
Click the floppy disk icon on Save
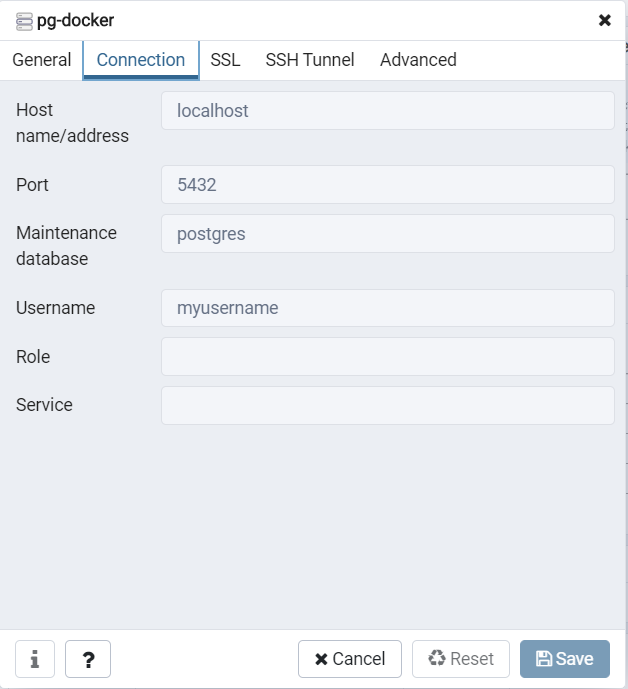coord(544,658)
